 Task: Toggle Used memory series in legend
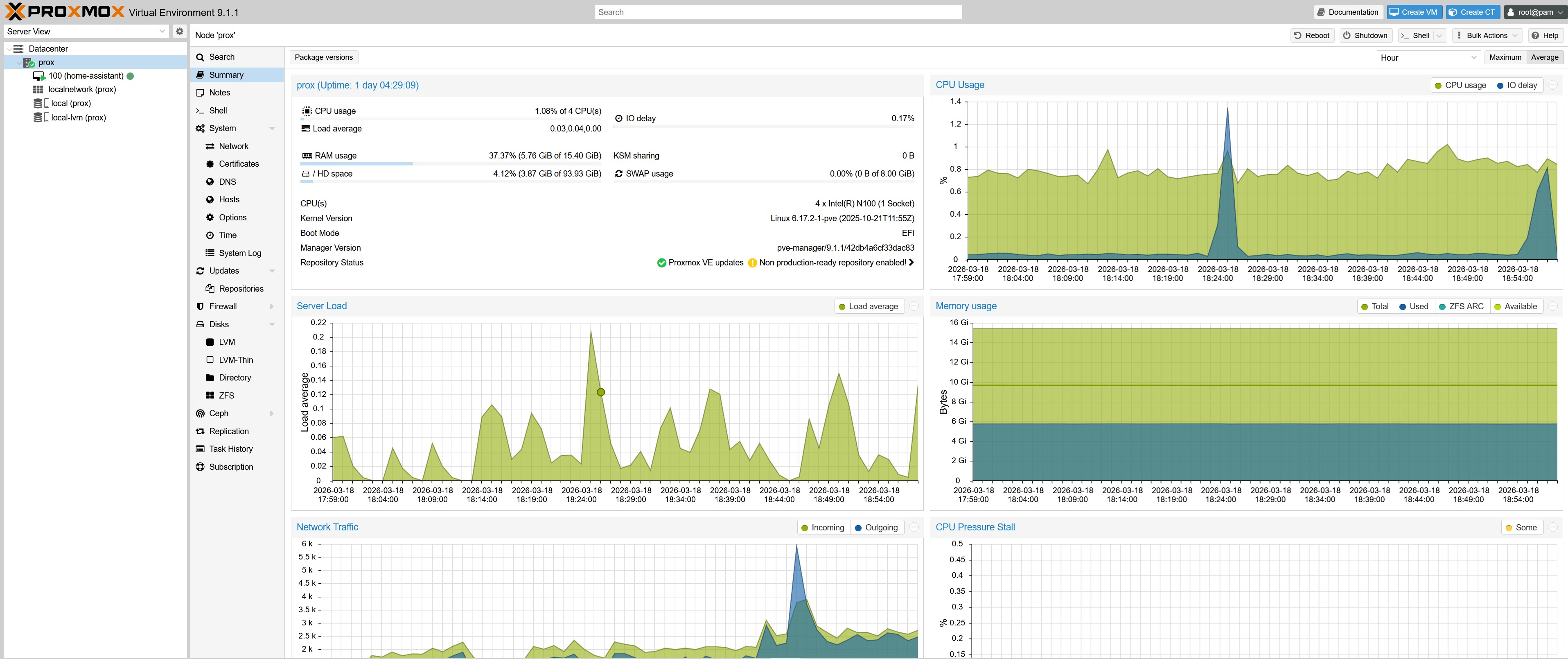point(1414,306)
